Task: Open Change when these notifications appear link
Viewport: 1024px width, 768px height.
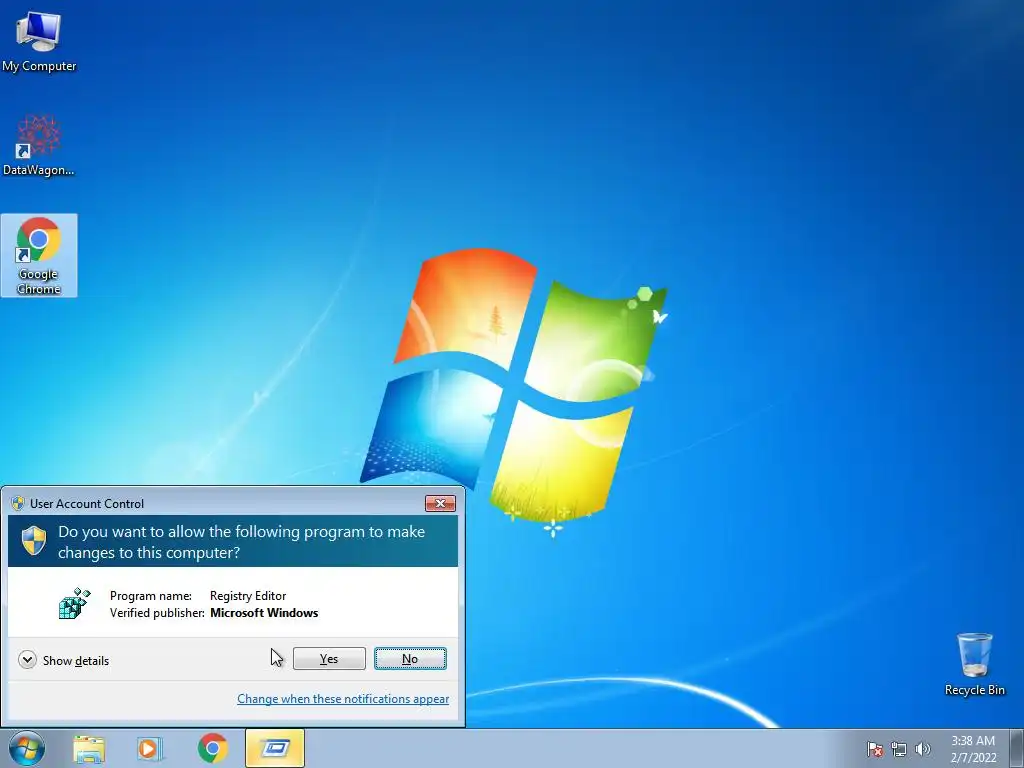Action: coord(343,699)
